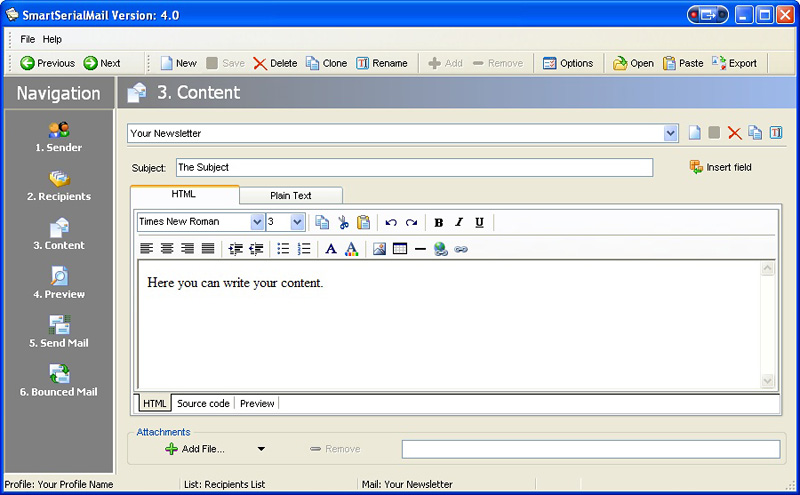Navigate to 6. Bounced Mail

tap(59, 381)
